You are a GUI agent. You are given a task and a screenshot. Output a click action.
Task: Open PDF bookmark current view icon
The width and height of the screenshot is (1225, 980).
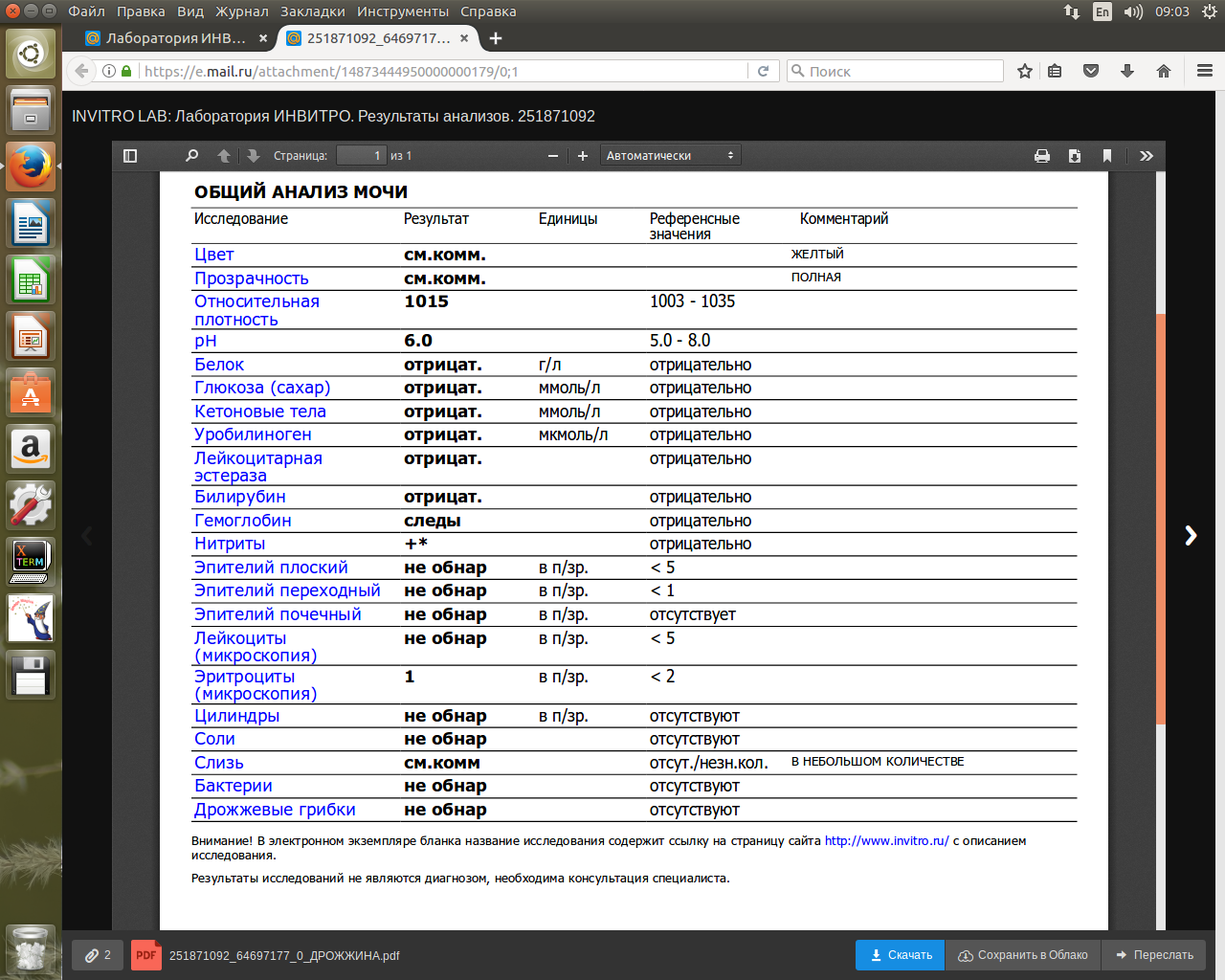(x=1107, y=156)
